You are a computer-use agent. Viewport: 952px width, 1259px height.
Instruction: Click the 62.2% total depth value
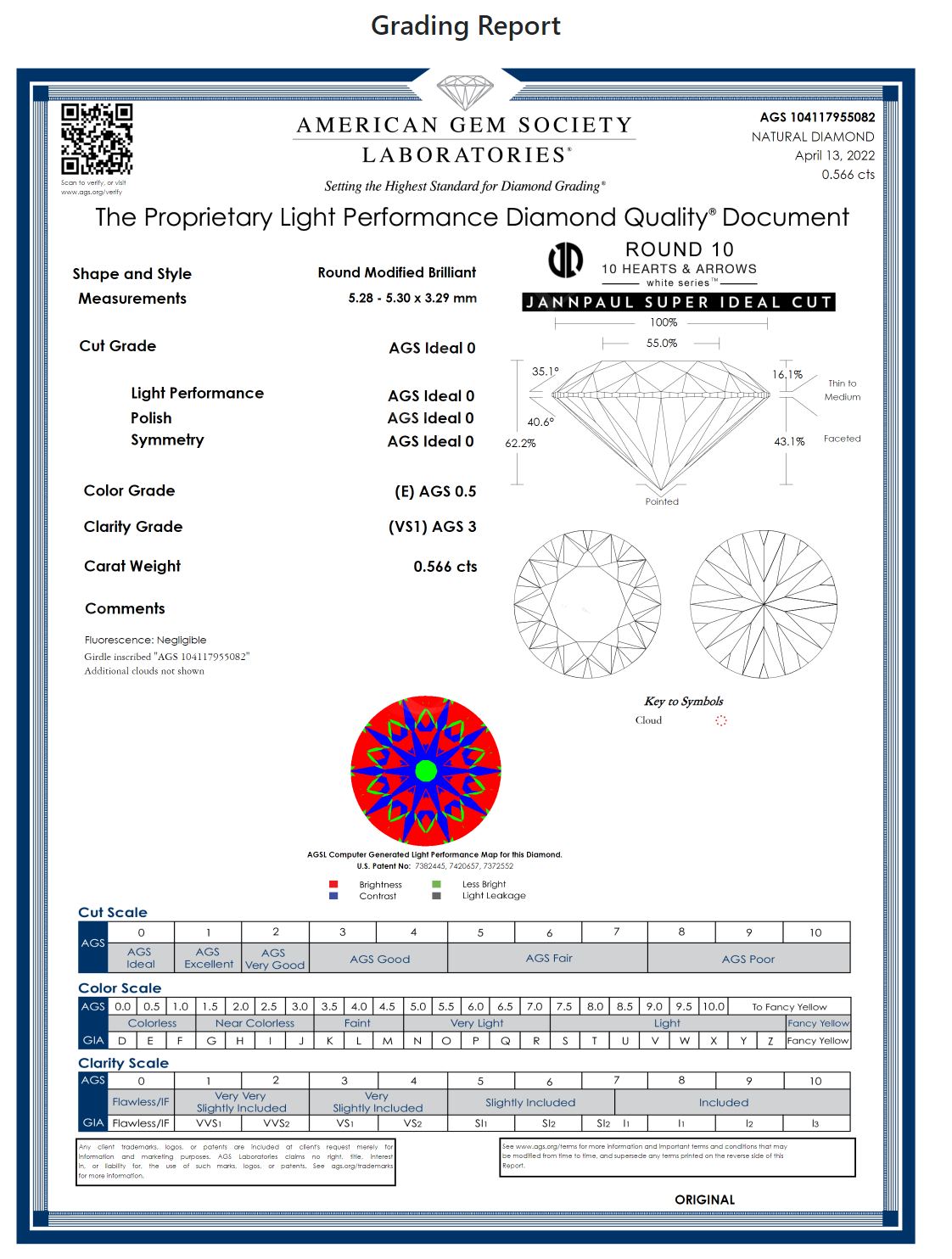[x=520, y=443]
